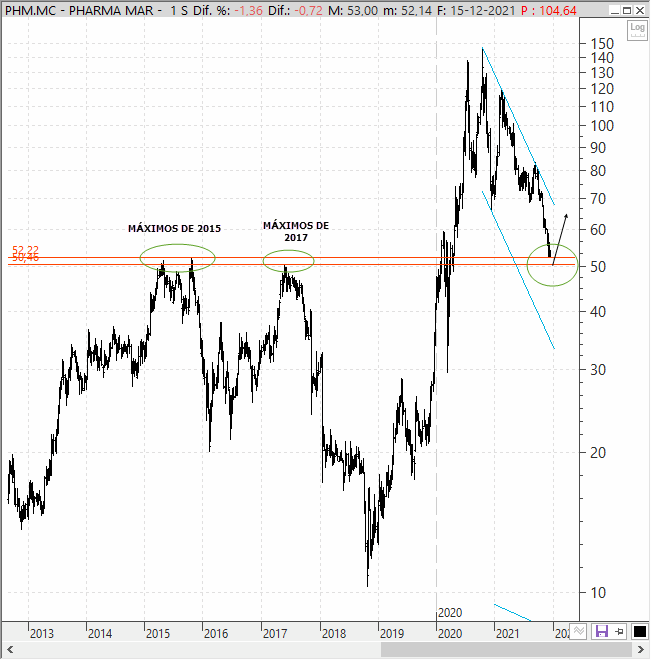The width and height of the screenshot is (651, 660).
Task: Maximize the PHM.MC chart window
Action: (x=627, y=11)
